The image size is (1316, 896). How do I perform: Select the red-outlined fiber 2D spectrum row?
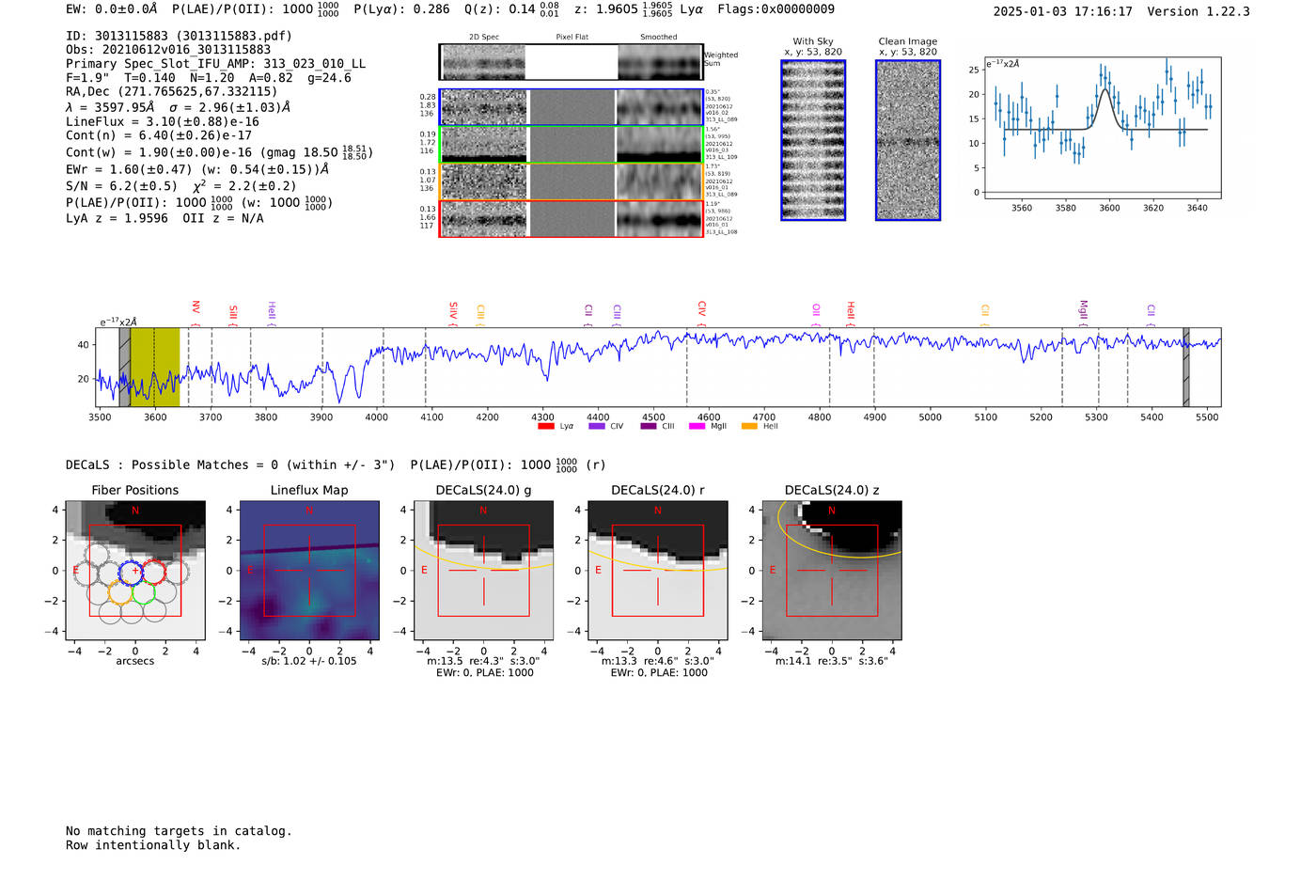point(572,218)
